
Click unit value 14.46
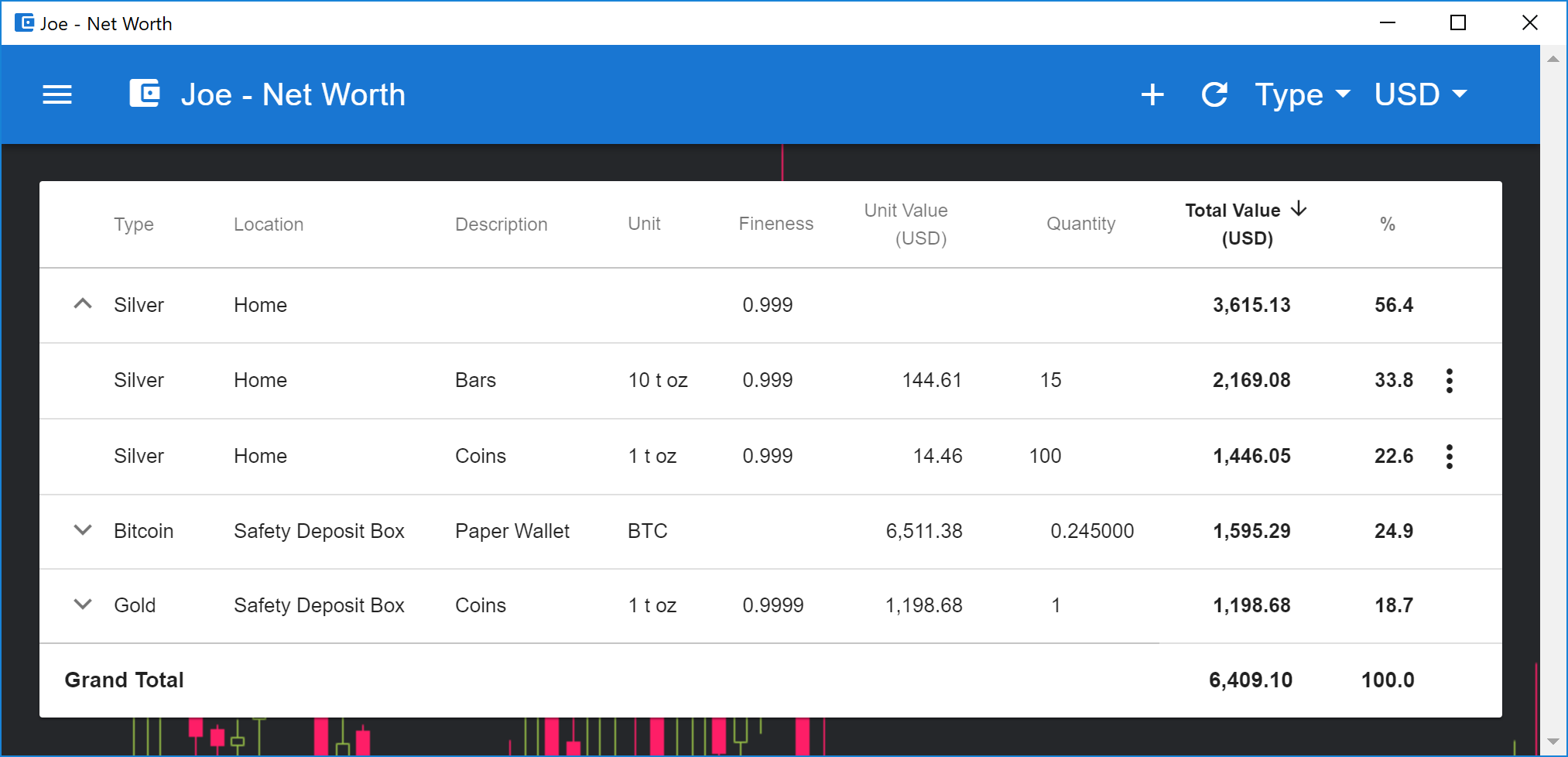(x=938, y=456)
